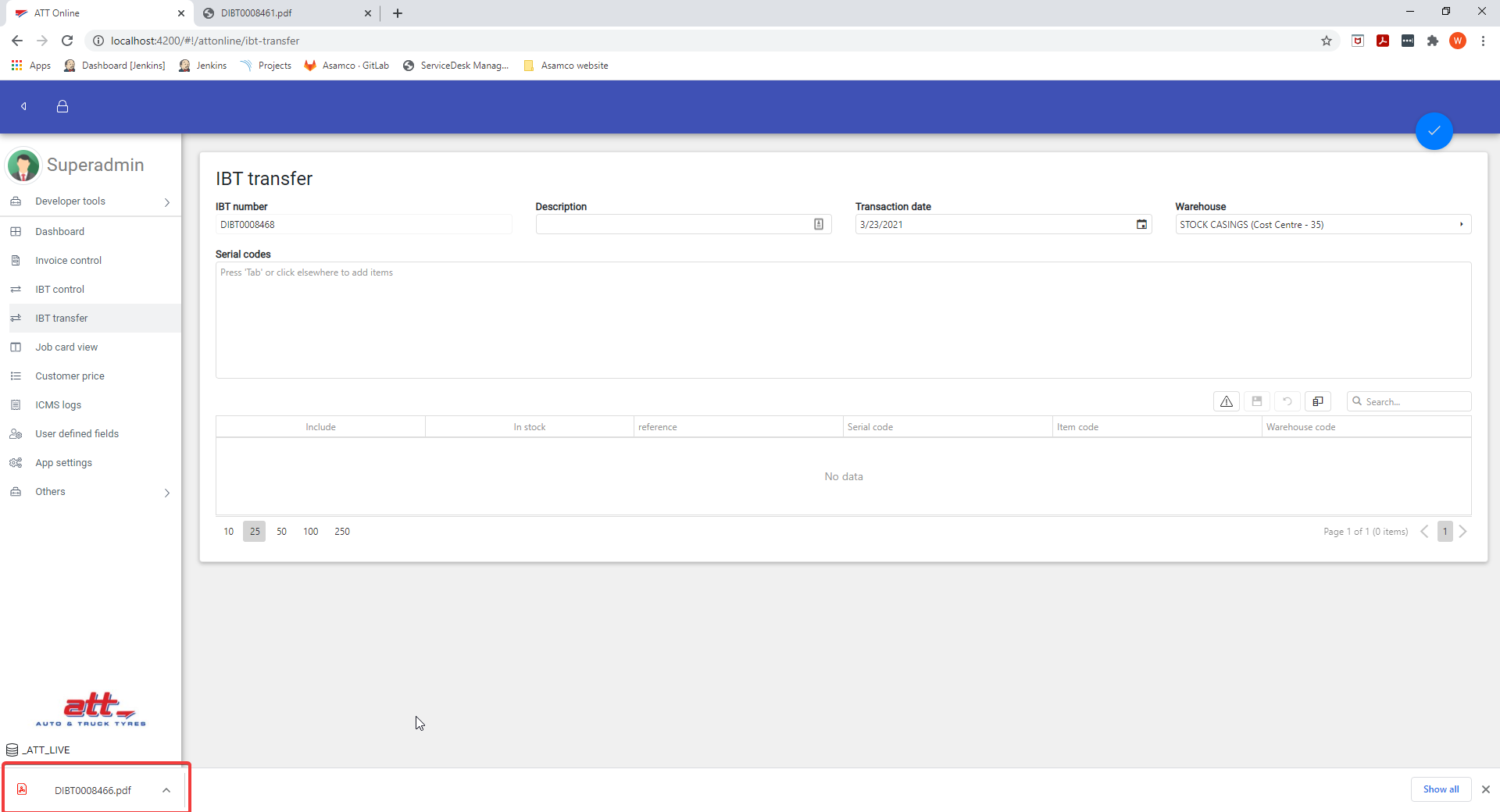Click the lock icon in header
The height and width of the screenshot is (812, 1500).
tap(62, 106)
